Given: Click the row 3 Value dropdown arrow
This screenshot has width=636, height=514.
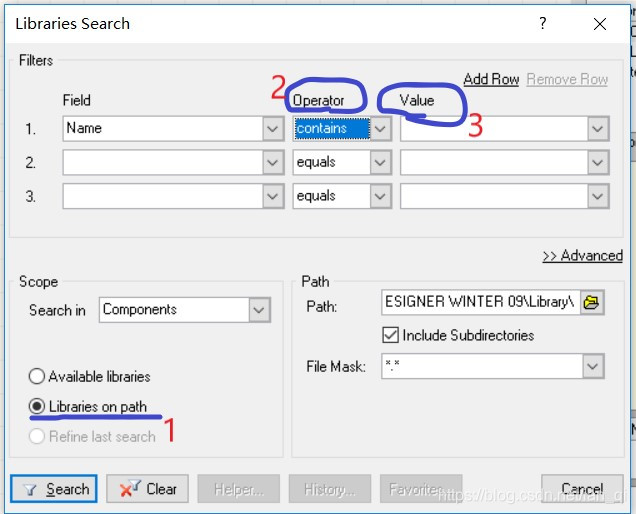Looking at the screenshot, I should [598, 197].
